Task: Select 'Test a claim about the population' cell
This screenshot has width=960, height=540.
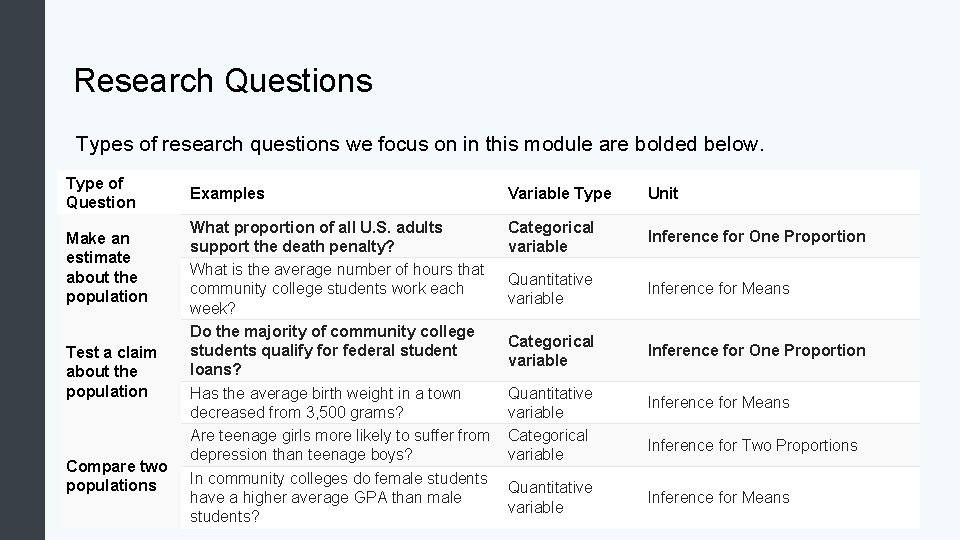Action: [x=110, y=371]
